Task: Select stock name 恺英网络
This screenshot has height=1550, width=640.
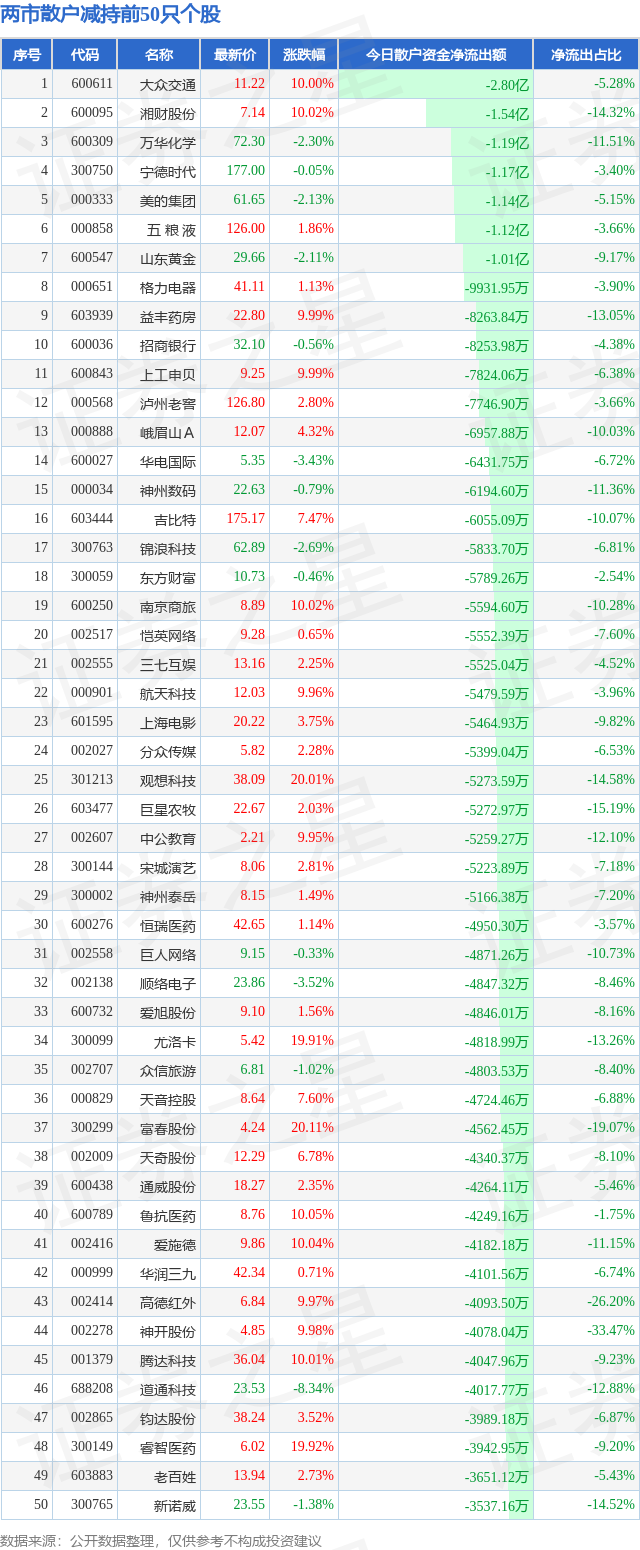Action: click(x=168, y=635)
